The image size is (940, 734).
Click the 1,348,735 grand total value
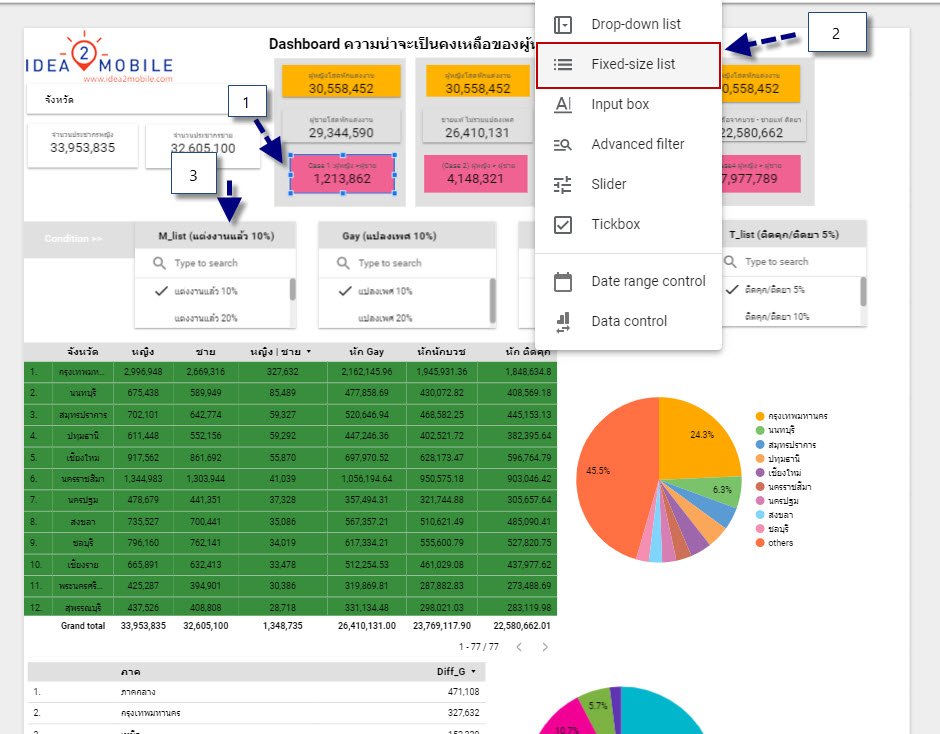pyautogui.click(x=282, y=626)
